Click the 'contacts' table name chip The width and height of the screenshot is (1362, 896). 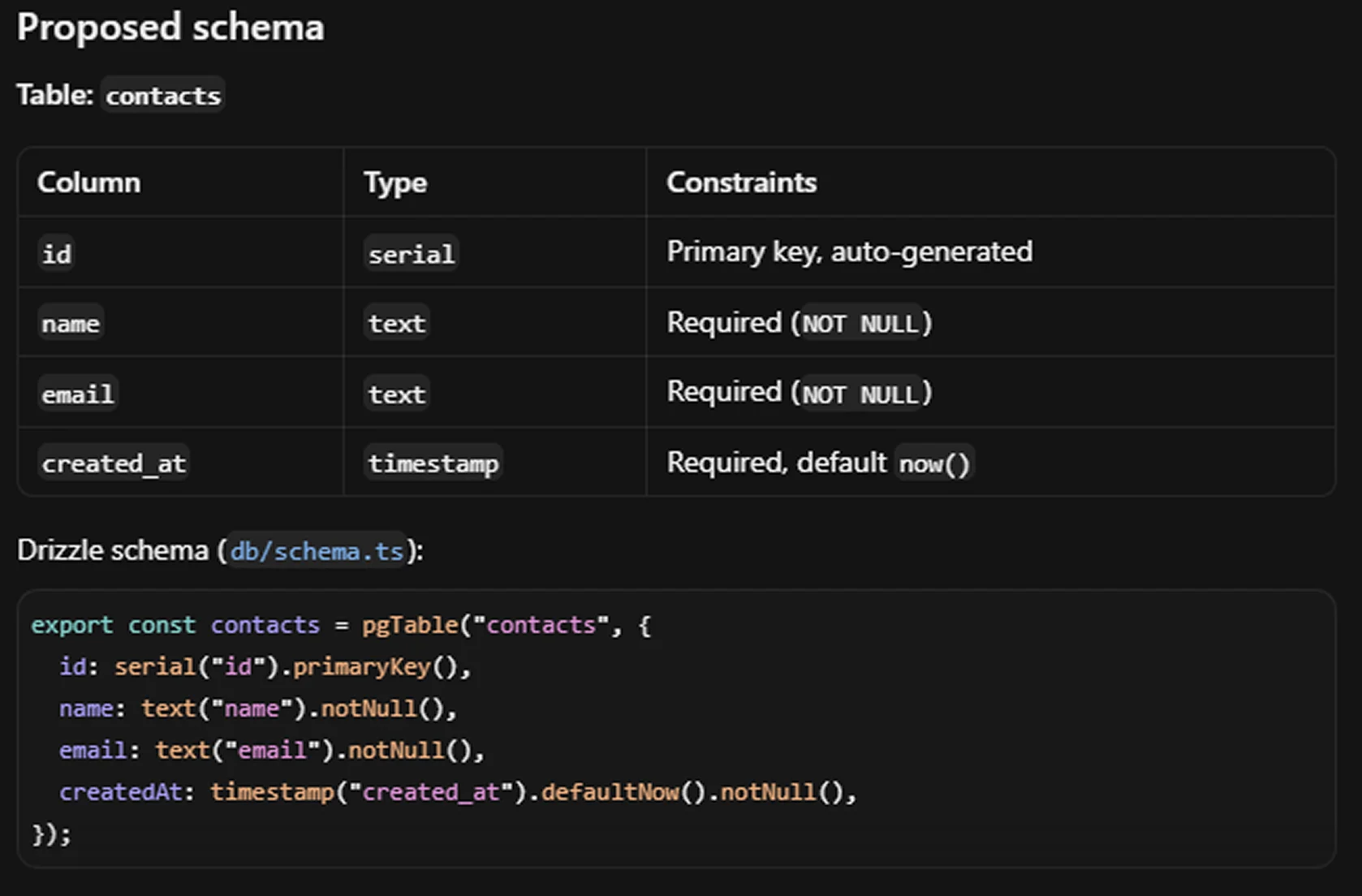coord(163,96)
